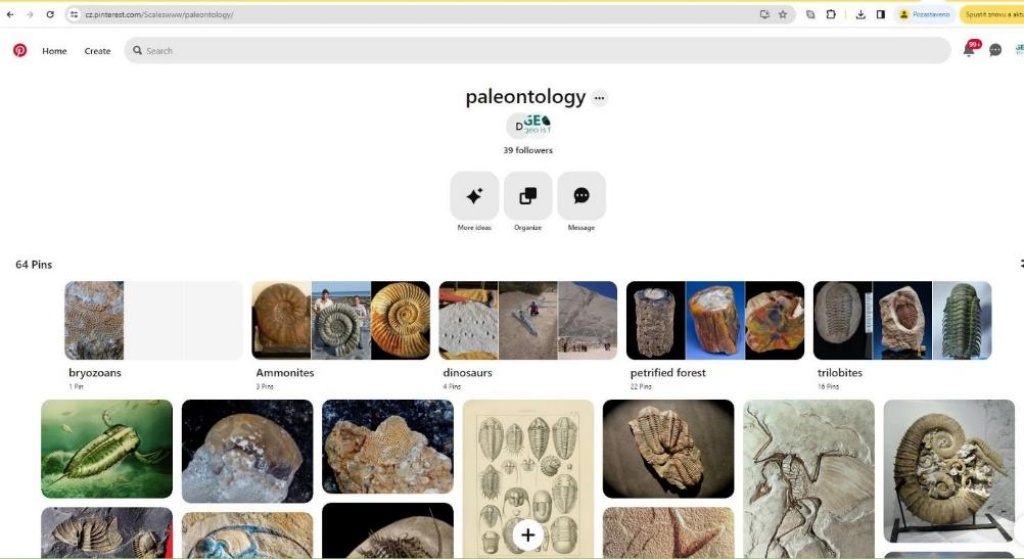Image resolution: width=1024 pixels, height=559 pixels.
Task: Click the 'Ammonites' section name
Action: click(x=285, y=373)
